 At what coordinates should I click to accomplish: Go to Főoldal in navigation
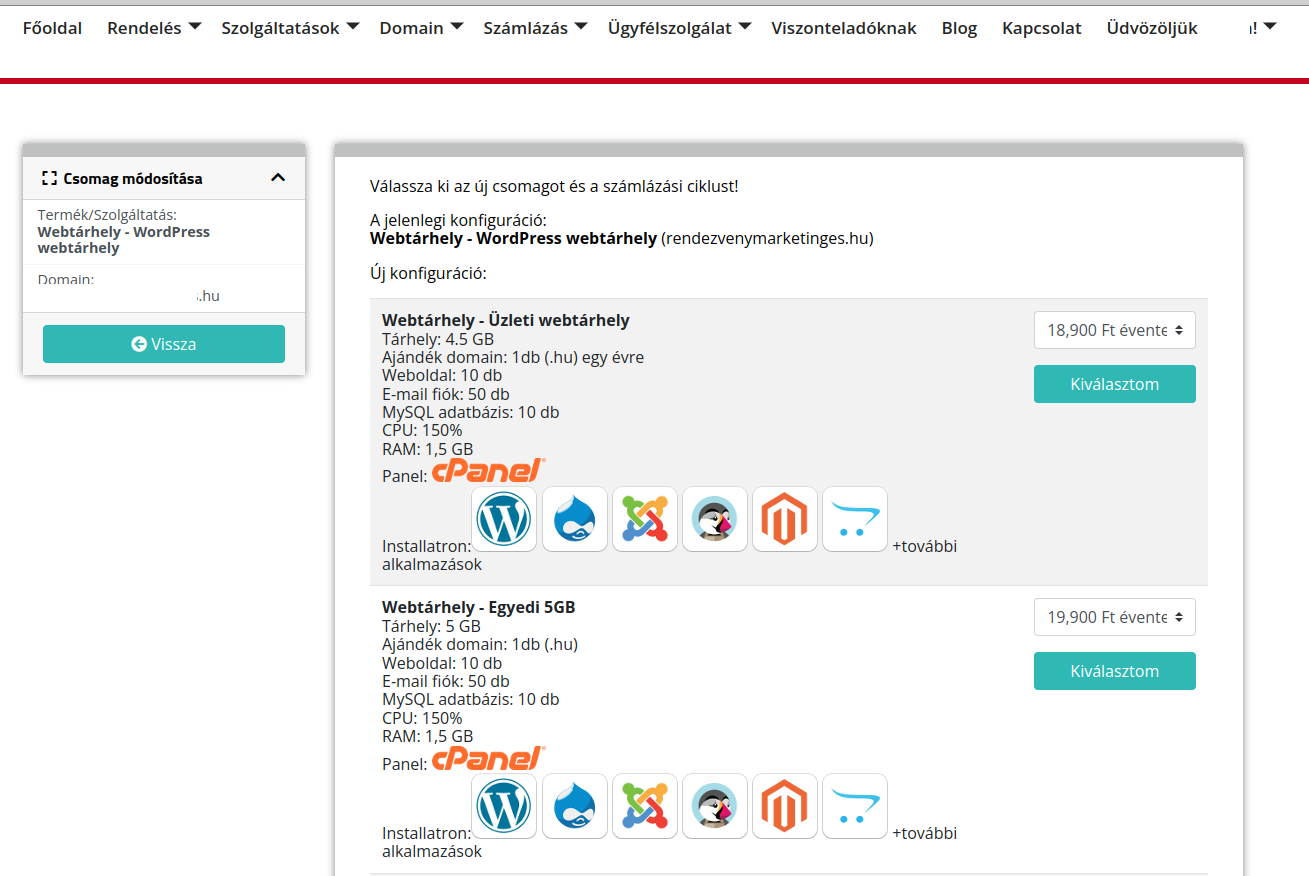(x=52, y=28)
